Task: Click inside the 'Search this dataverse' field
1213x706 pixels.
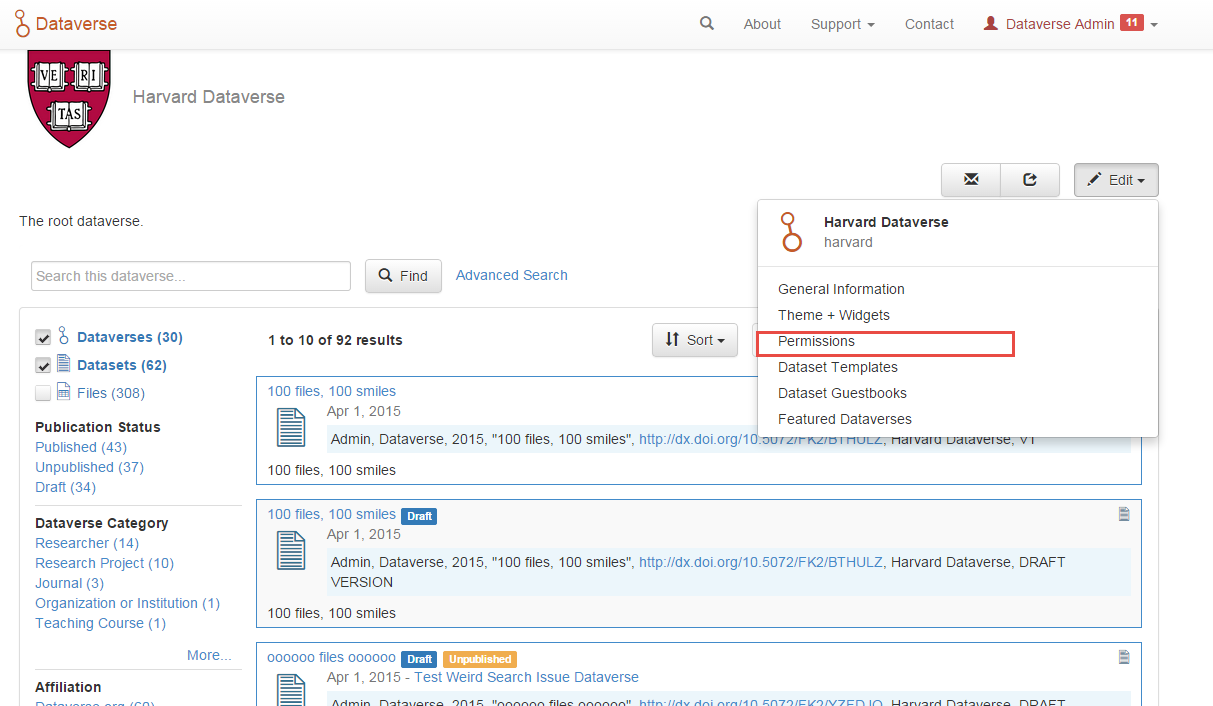Action: tap(190, 275)
